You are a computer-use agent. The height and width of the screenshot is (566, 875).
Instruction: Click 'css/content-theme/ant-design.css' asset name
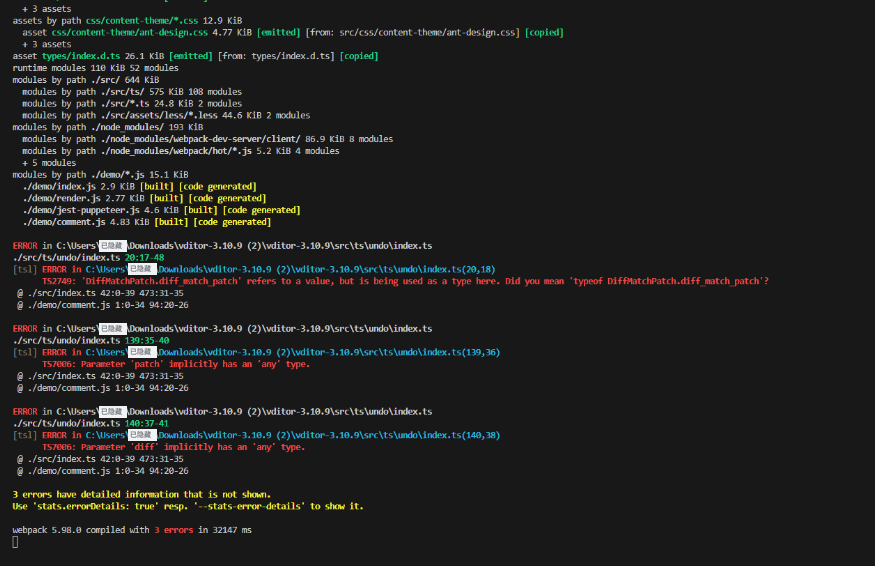coord(129,32)
